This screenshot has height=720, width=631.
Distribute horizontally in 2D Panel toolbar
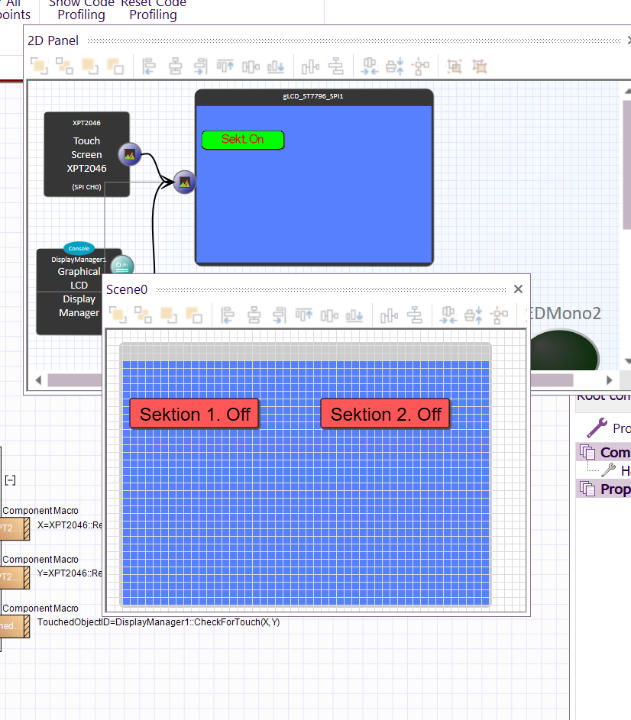point(310,67)
